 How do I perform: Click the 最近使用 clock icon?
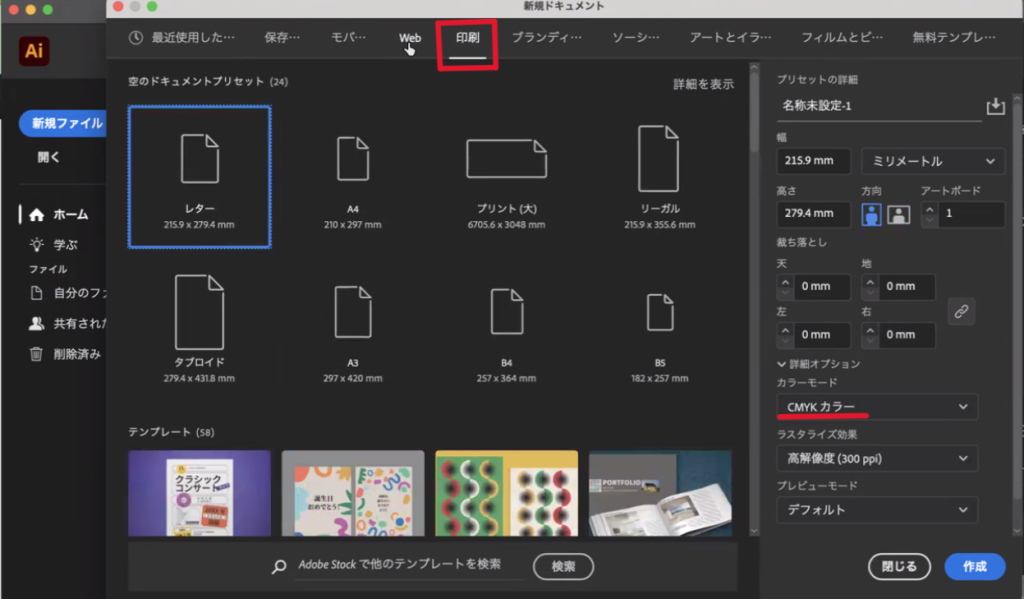pos(136,38)
